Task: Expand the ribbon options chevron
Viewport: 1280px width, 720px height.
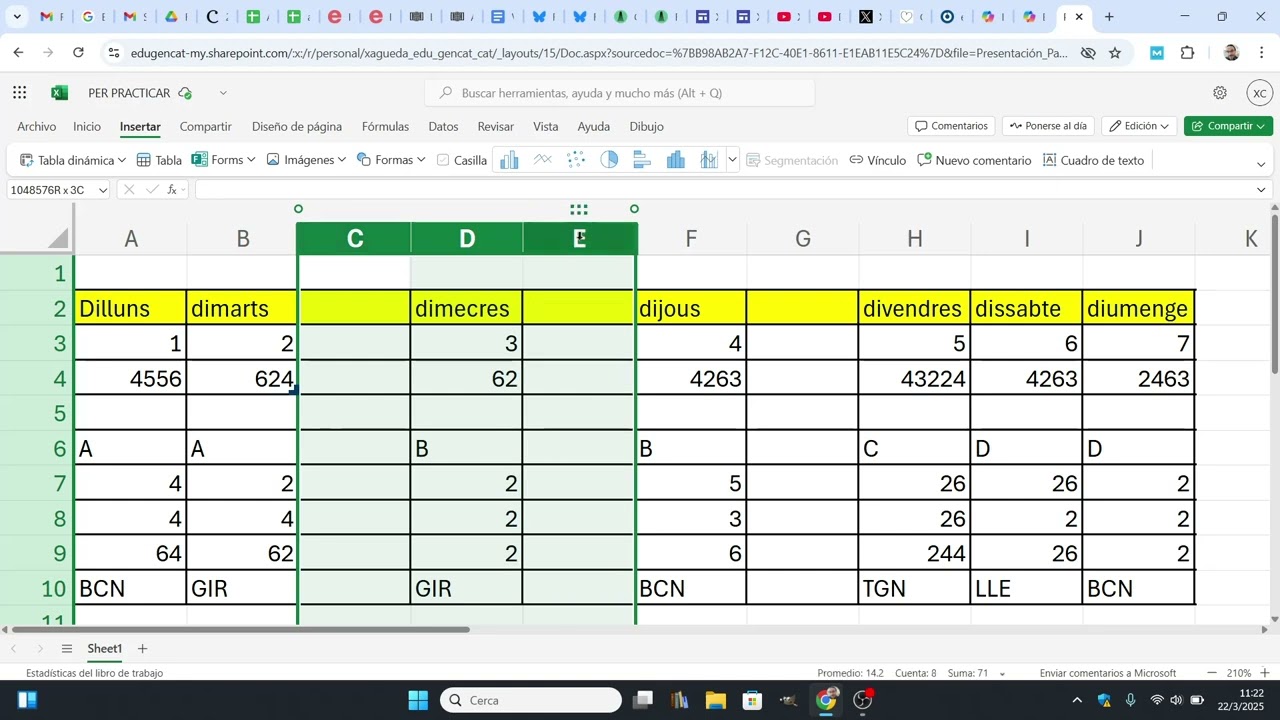Action: (x=1261, y=164)
